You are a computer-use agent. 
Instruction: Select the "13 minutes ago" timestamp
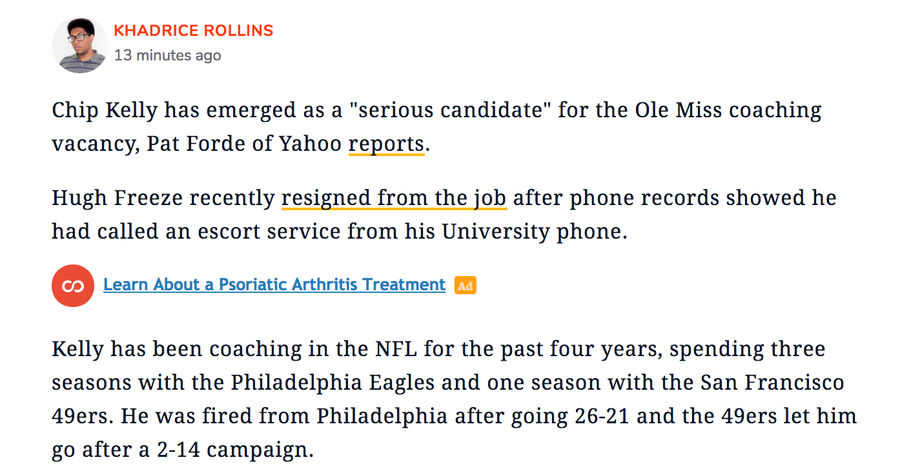click(x=167, y=56)
